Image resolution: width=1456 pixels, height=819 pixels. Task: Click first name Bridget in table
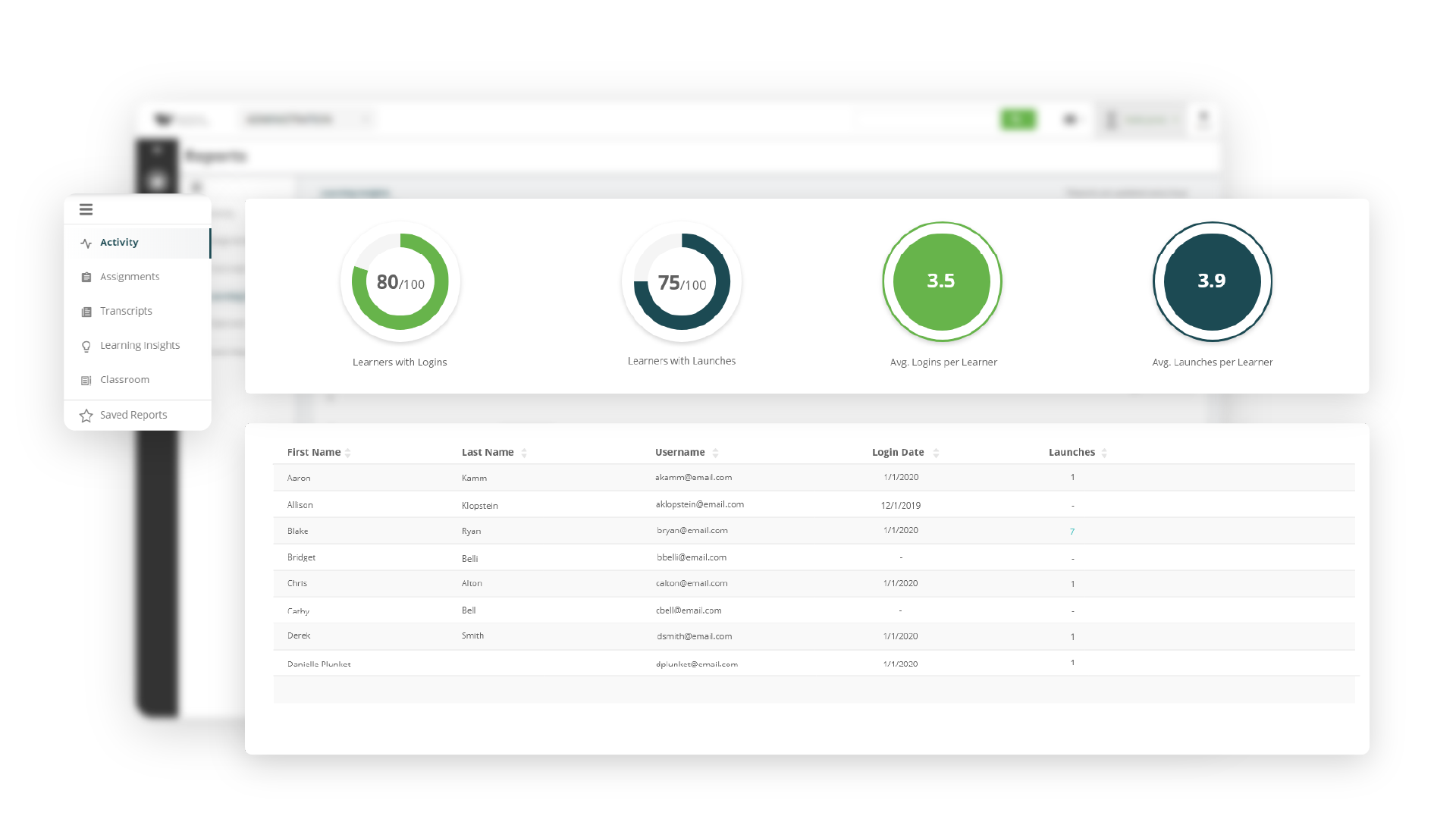click(x=301, y=557)
